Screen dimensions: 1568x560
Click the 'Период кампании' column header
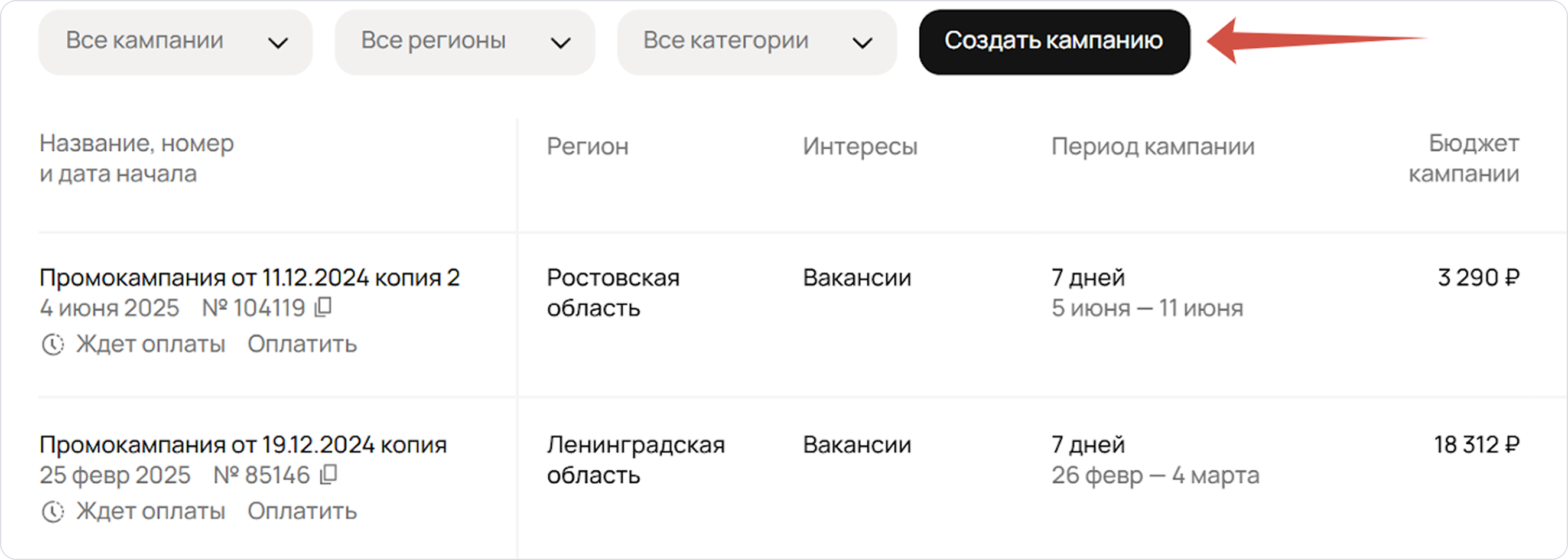1153,146
